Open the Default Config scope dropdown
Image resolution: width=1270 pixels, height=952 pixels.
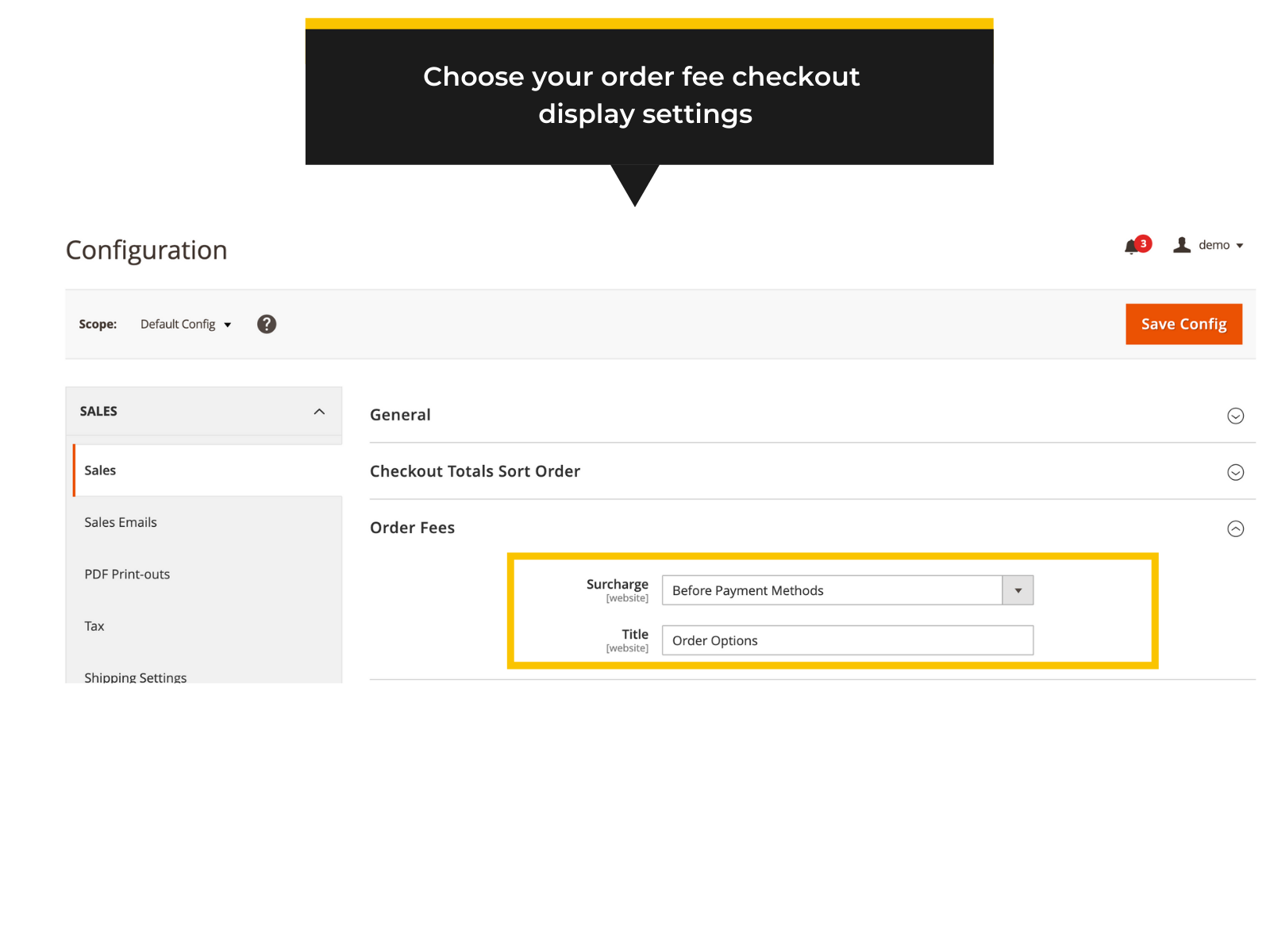(186, 324)
